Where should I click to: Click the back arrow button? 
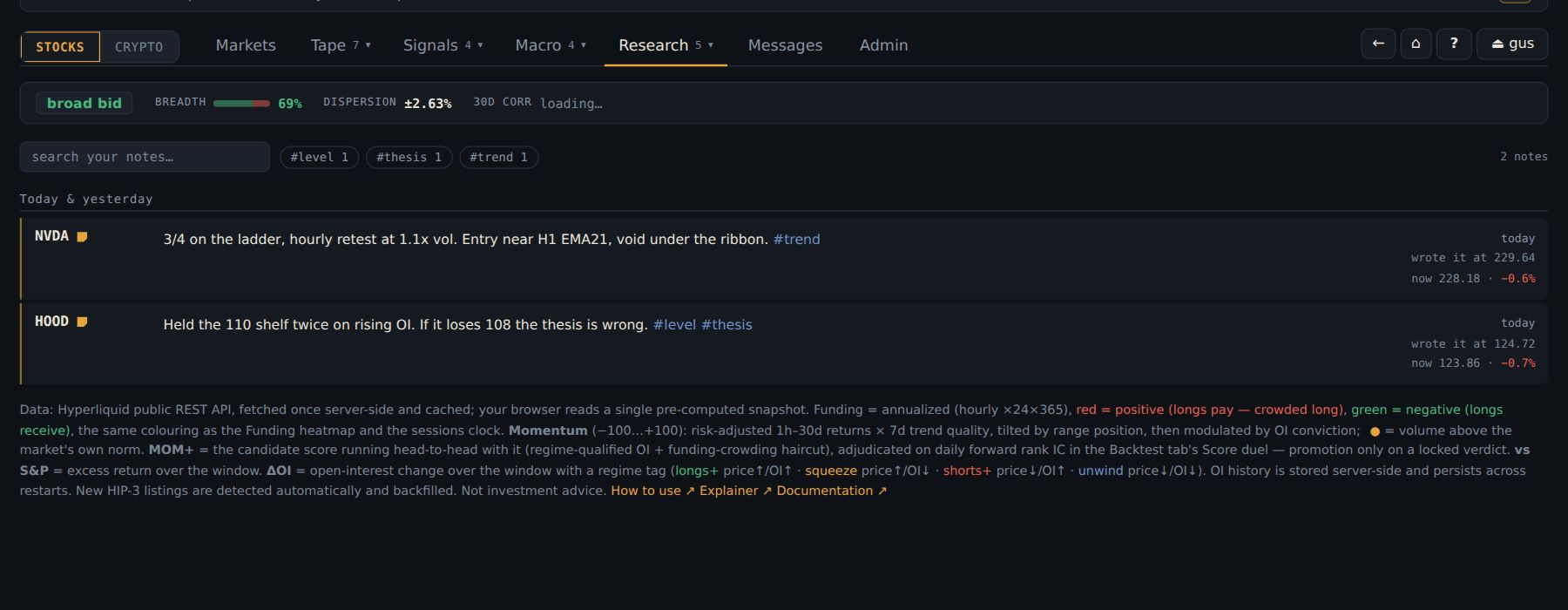pyautogui.click(x=1378, y=44)
